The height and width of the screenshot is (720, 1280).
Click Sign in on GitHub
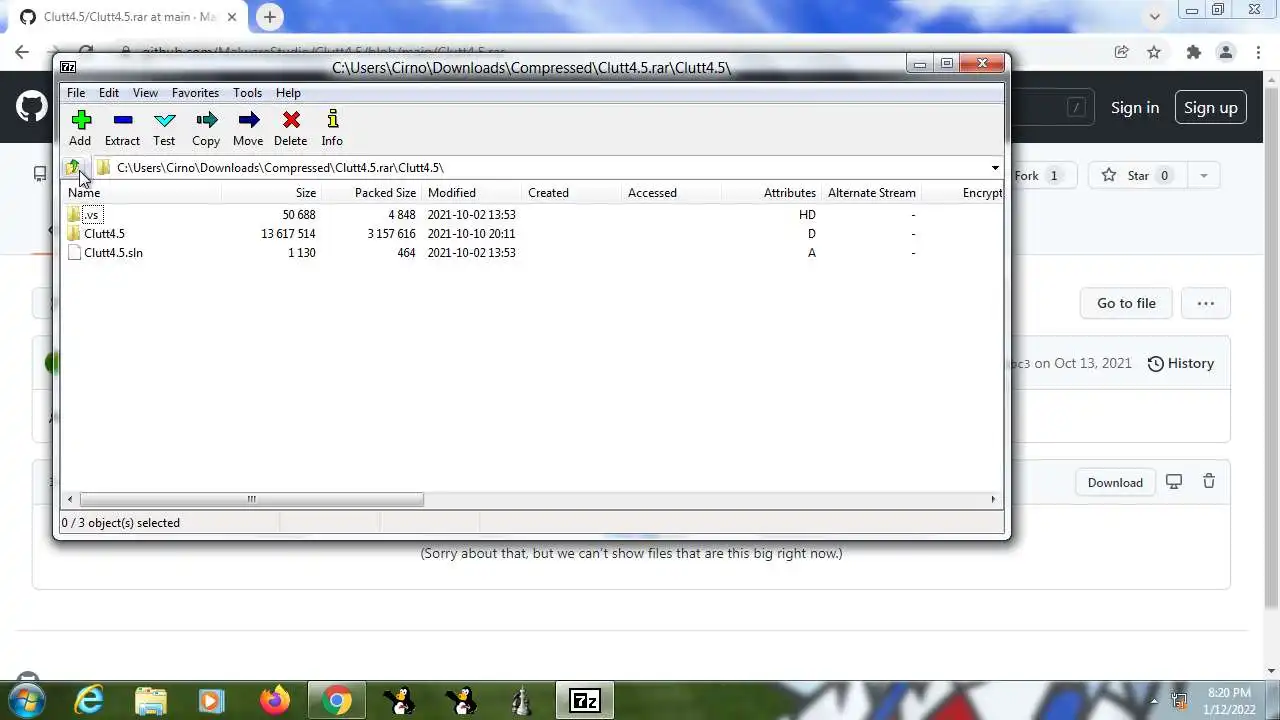tap(1135, 107)
